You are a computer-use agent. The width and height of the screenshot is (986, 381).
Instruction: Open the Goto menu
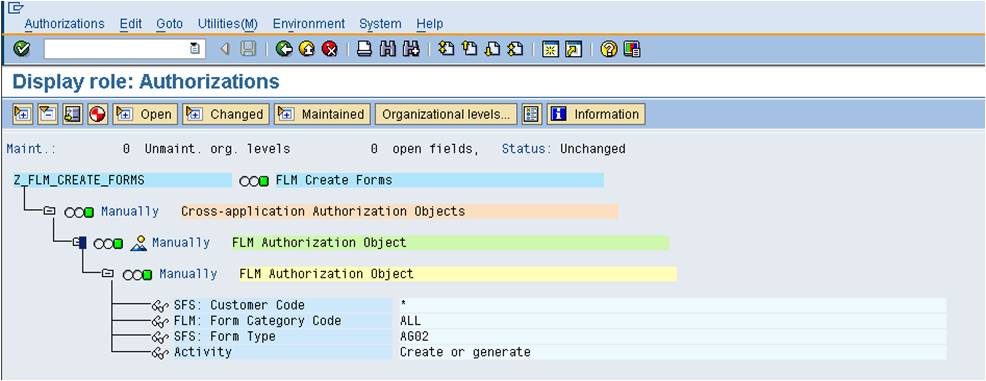169,24
